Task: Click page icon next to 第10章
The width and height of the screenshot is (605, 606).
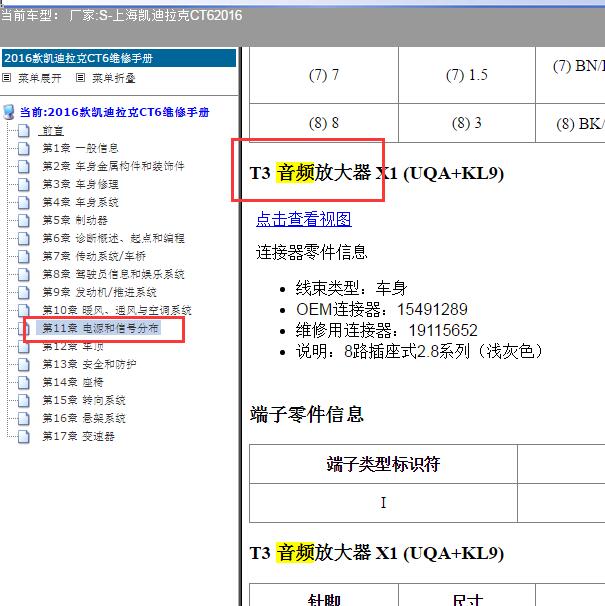Action: click(x=24, y=310)
